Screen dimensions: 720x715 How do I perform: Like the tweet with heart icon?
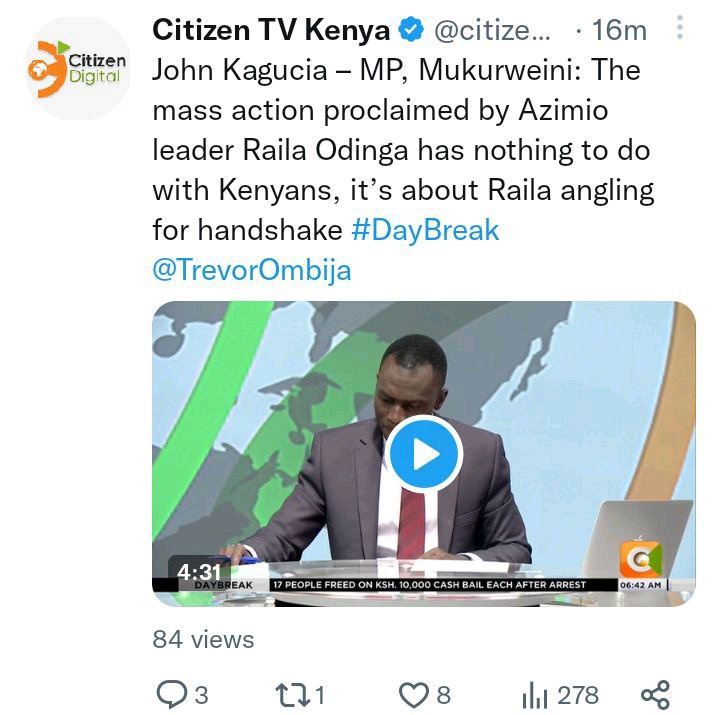tap(414, 695)
